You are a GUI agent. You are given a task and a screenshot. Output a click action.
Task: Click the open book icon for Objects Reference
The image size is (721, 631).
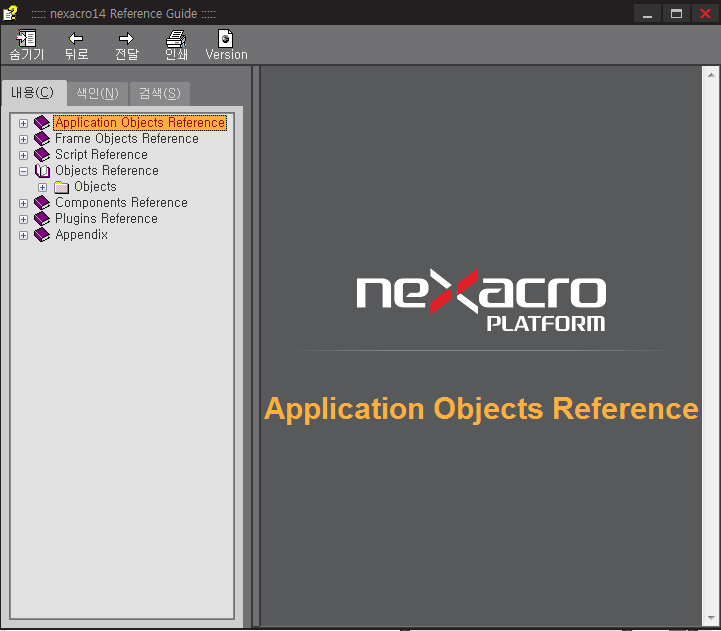tap(42, 171)
